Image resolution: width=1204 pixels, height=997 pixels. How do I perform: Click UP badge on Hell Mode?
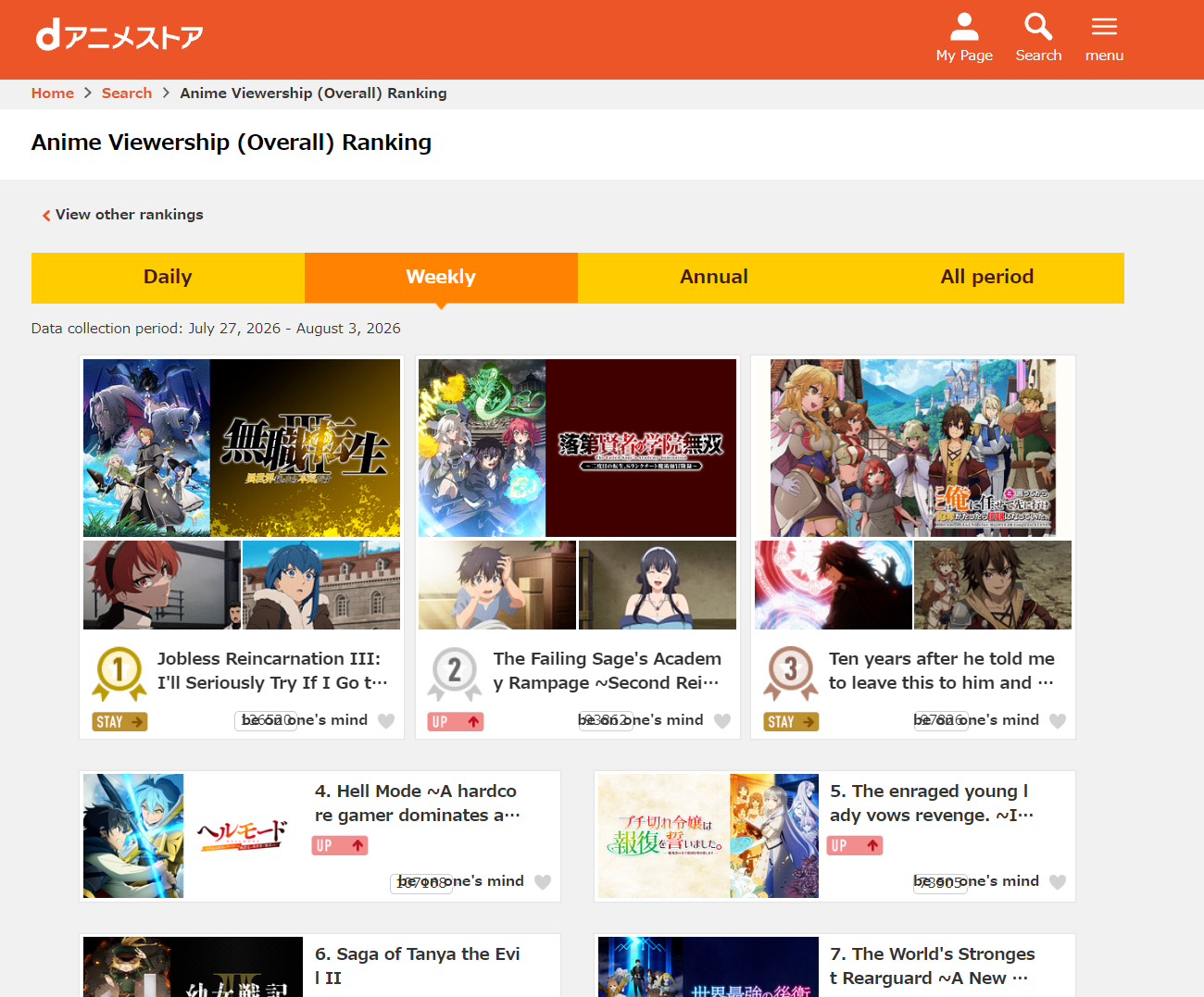coord(340,846)
